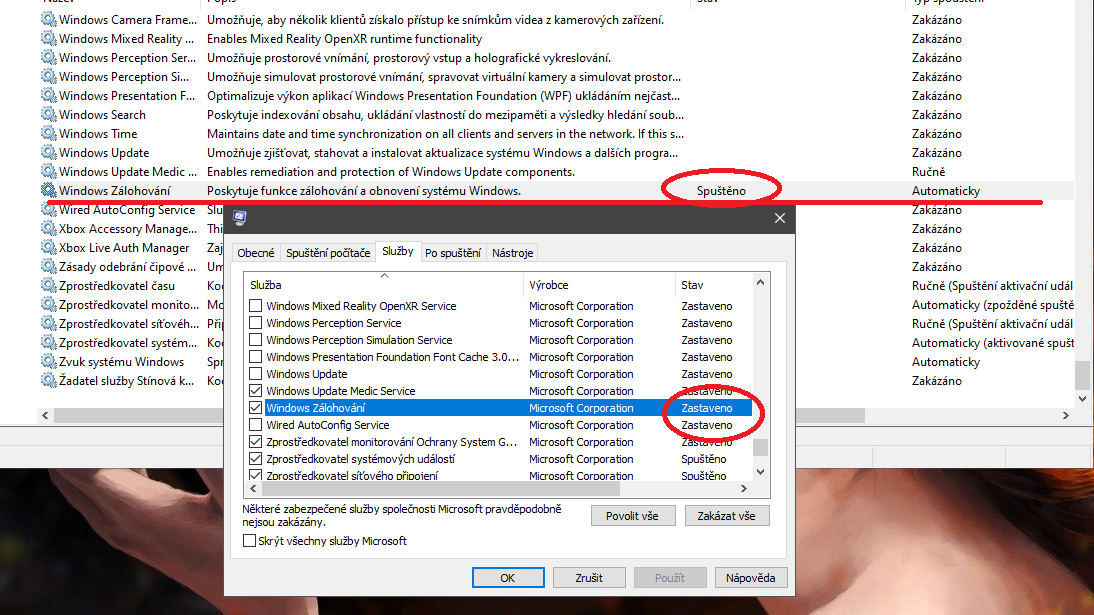Click Services window horizontal scroll left arrow

pos(45,415)
